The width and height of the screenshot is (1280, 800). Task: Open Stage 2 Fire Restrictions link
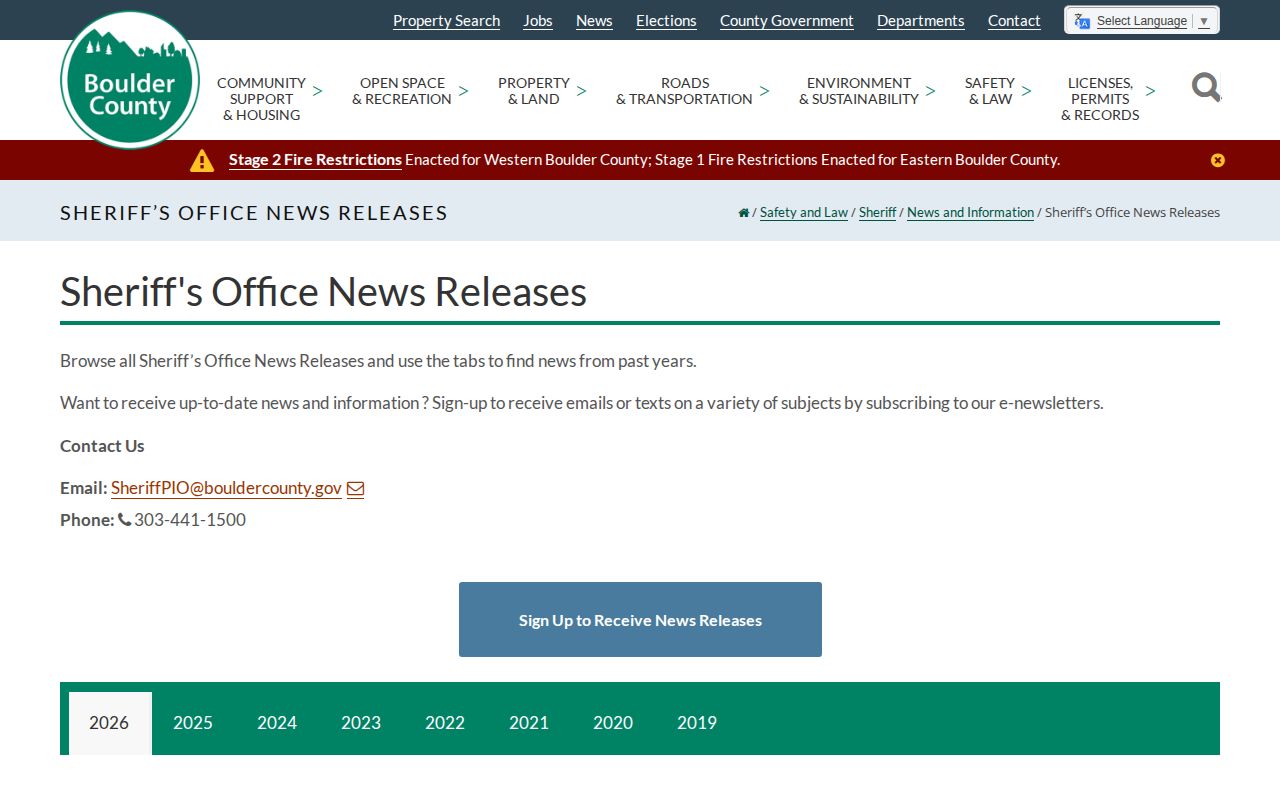(315, 160)
